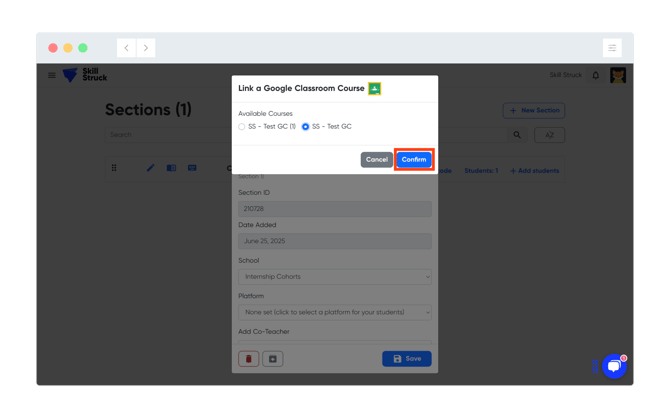
Task: Open the hamburger navigation menu
Action: 52,75
